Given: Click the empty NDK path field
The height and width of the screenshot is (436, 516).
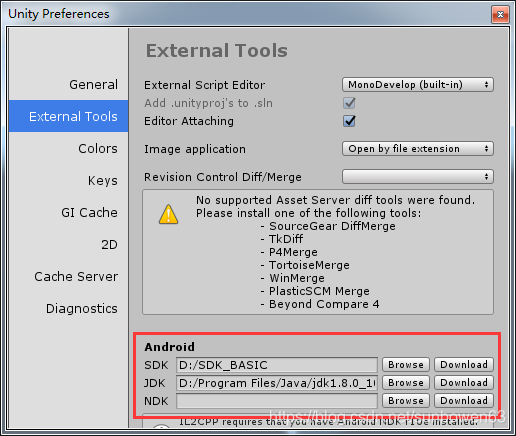Looking at the screenshot, I should click(x=277, y=401).
